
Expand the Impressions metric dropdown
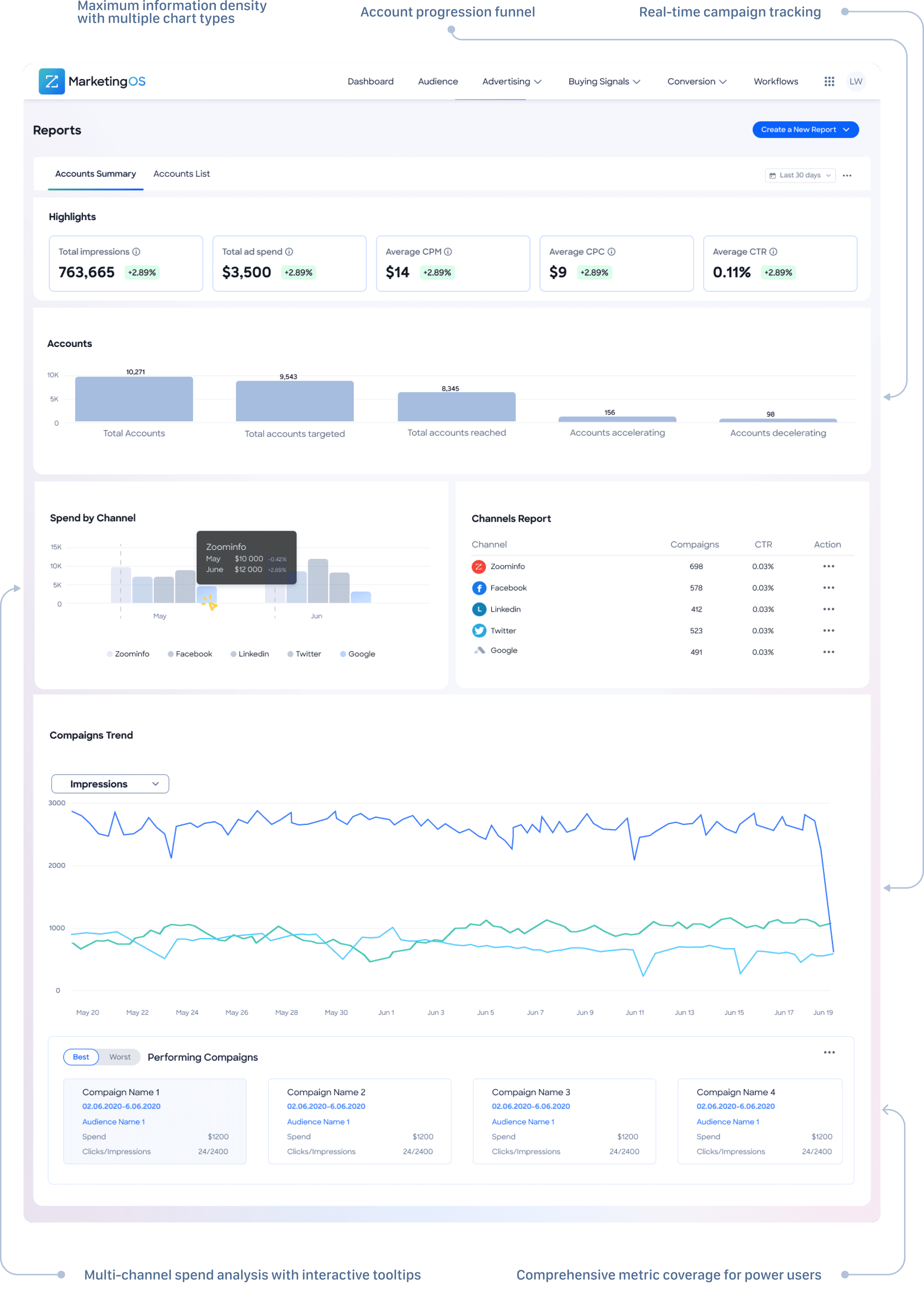click(110, 784)
